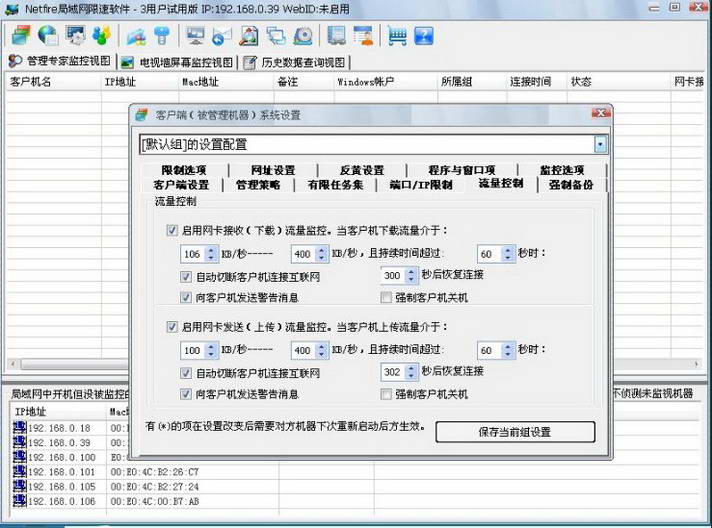Click the picture chart toolbar icon

coord(136,35)
